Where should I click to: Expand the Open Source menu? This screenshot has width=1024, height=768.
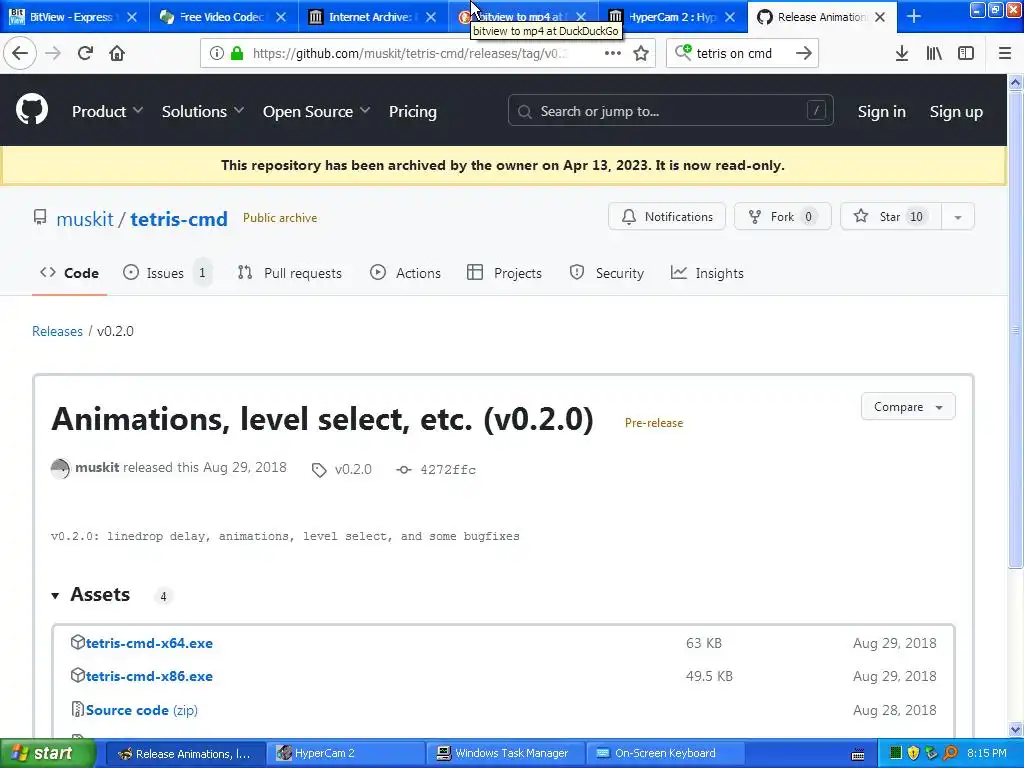coord(316,112)
